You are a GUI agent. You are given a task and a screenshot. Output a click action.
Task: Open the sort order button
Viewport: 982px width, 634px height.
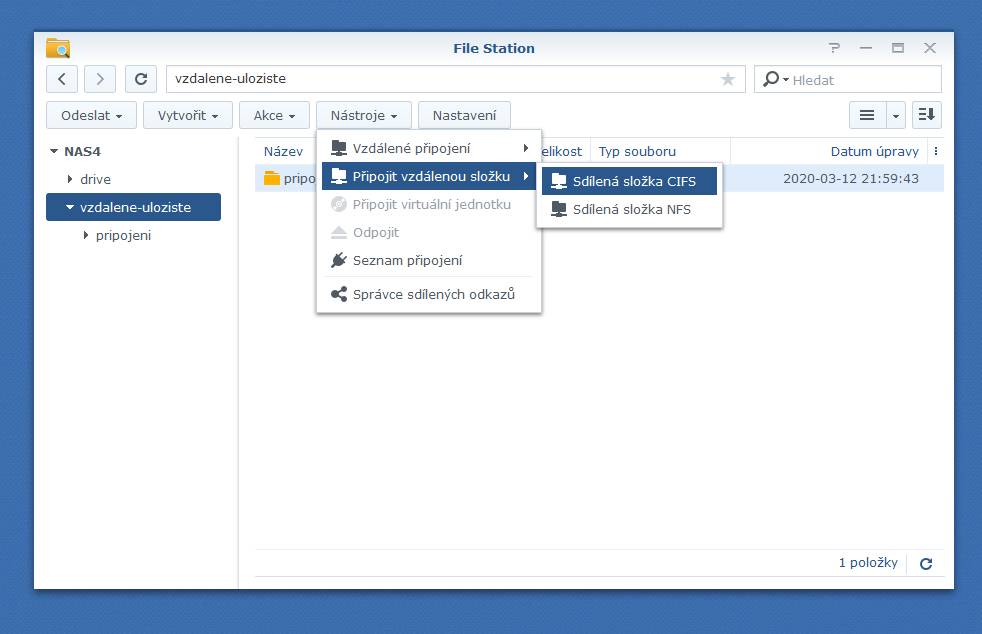point(927,115)
